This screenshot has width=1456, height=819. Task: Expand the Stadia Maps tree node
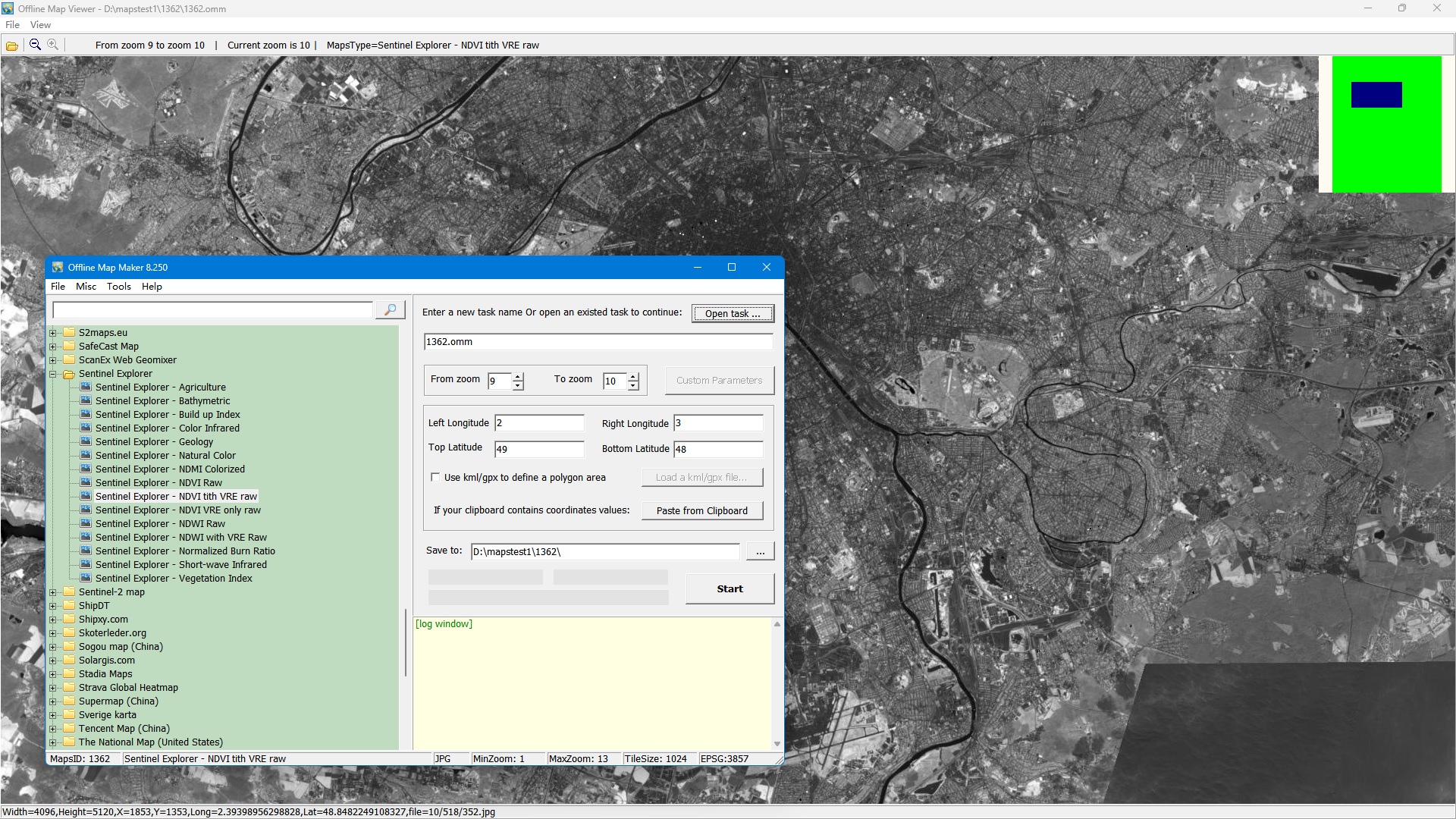tap(53, 674)
